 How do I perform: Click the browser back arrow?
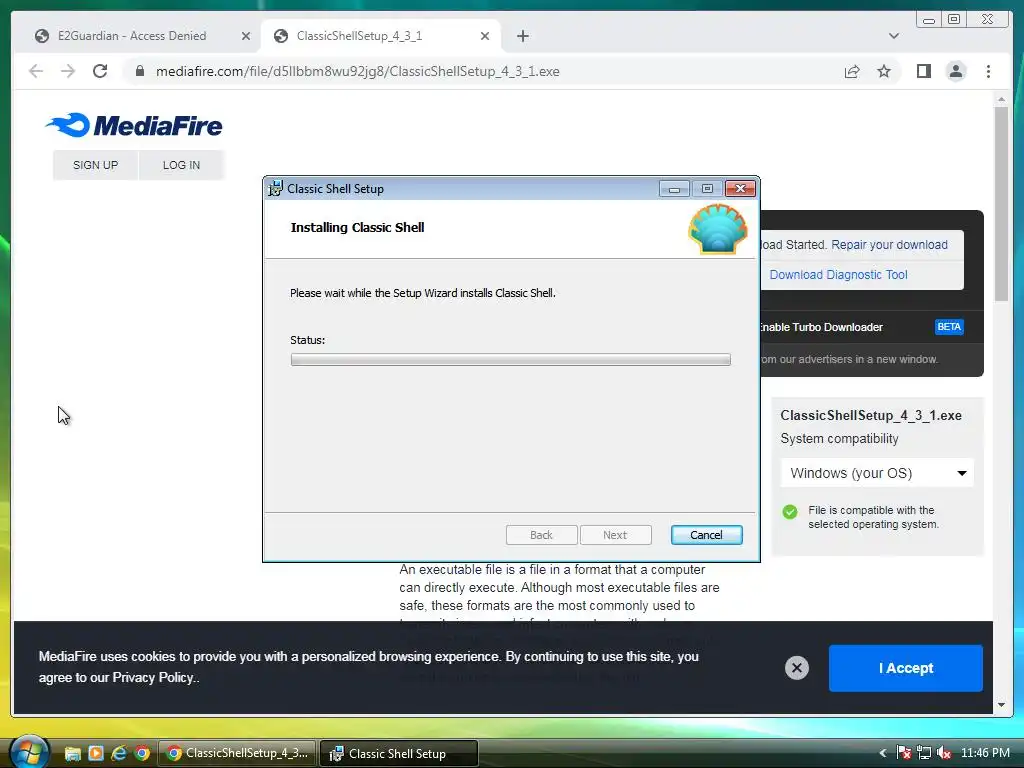tap(36, 71)
